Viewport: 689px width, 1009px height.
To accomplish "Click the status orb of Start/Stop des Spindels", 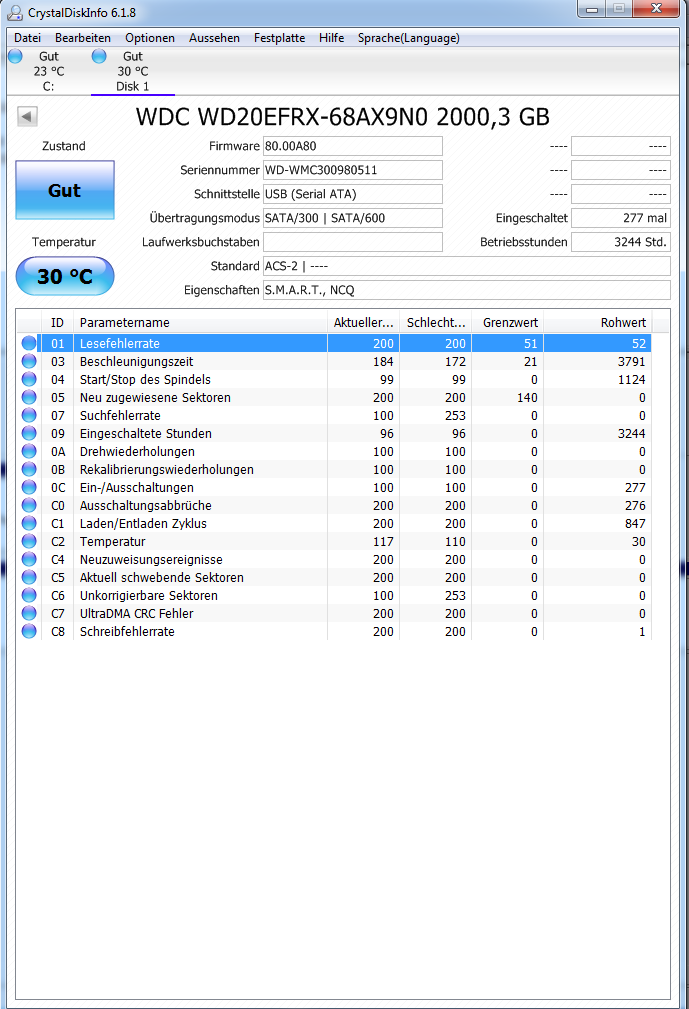I will 29,379.
